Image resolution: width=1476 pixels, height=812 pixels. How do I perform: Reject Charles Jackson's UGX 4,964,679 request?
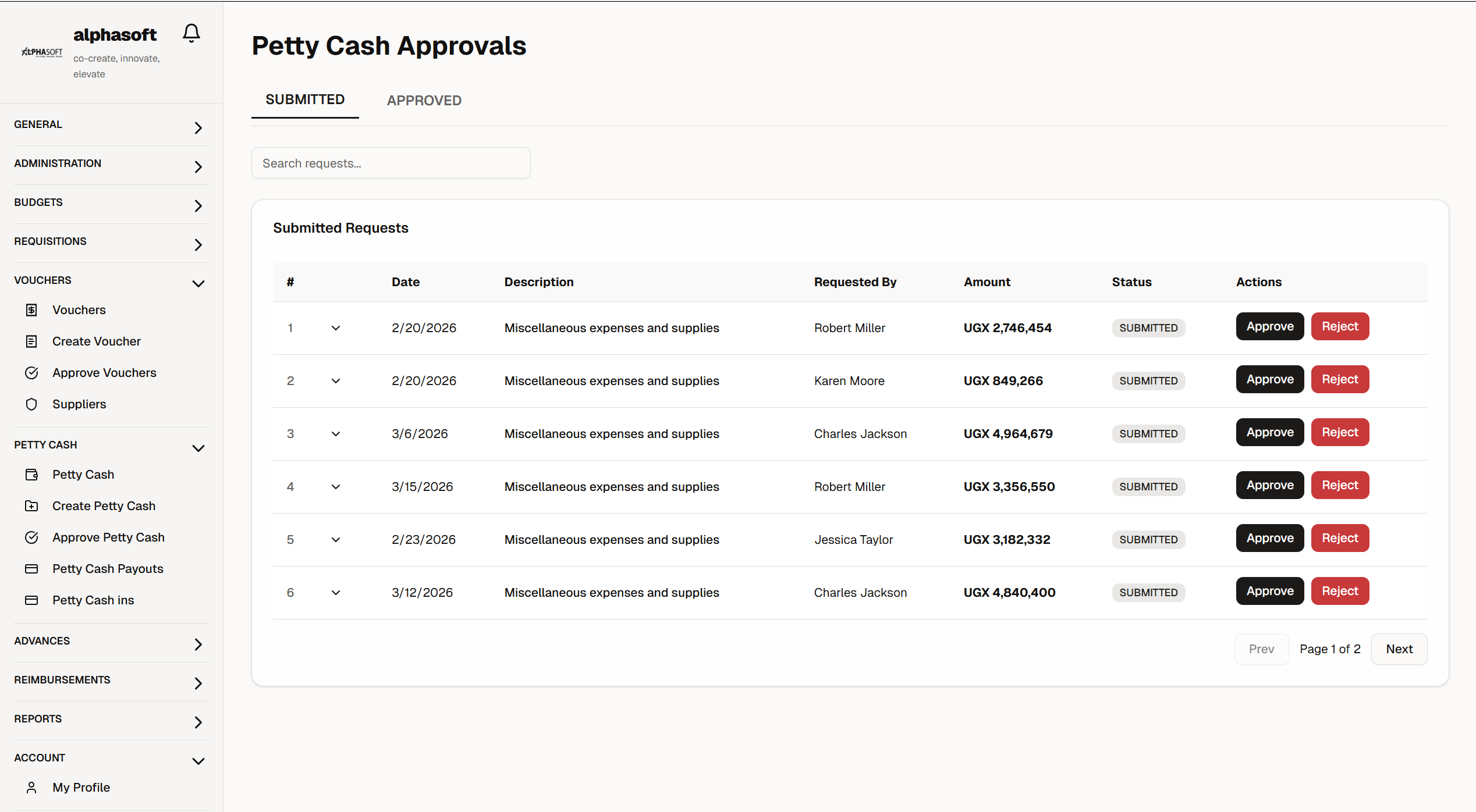[x=1340, y=432]
